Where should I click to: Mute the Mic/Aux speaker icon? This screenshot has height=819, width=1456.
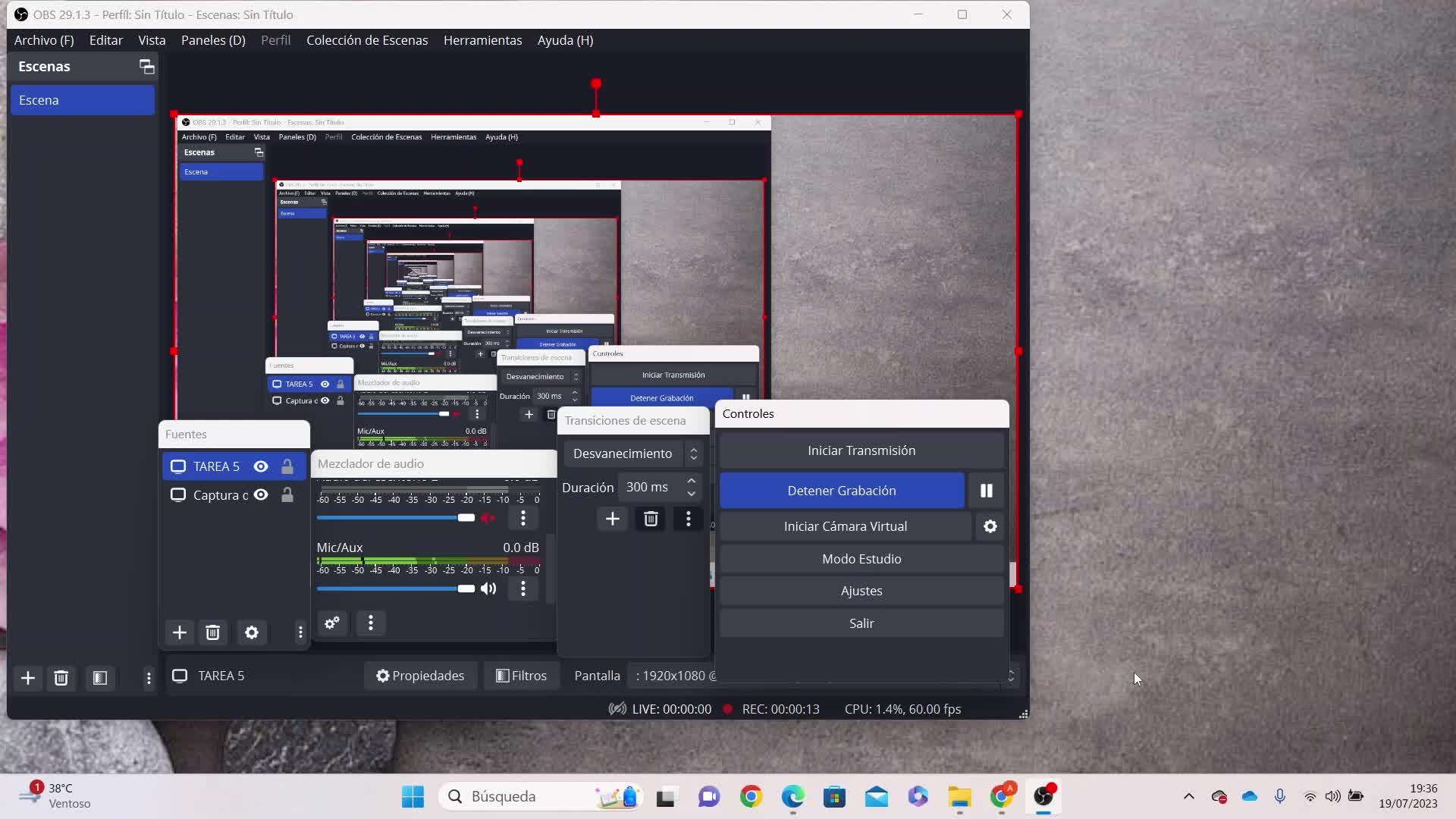(488, 588)
